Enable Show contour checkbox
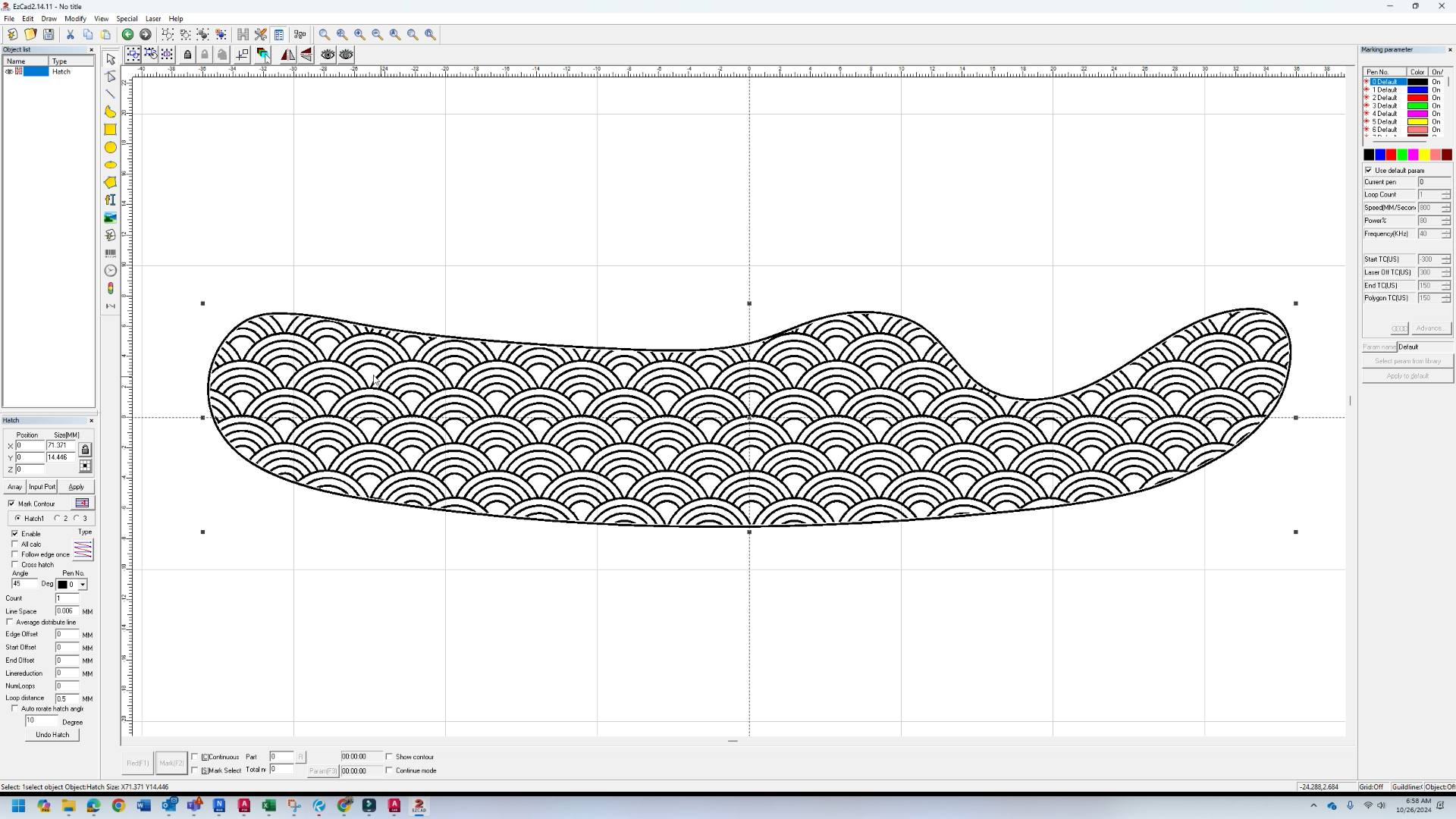 (389, 757)
